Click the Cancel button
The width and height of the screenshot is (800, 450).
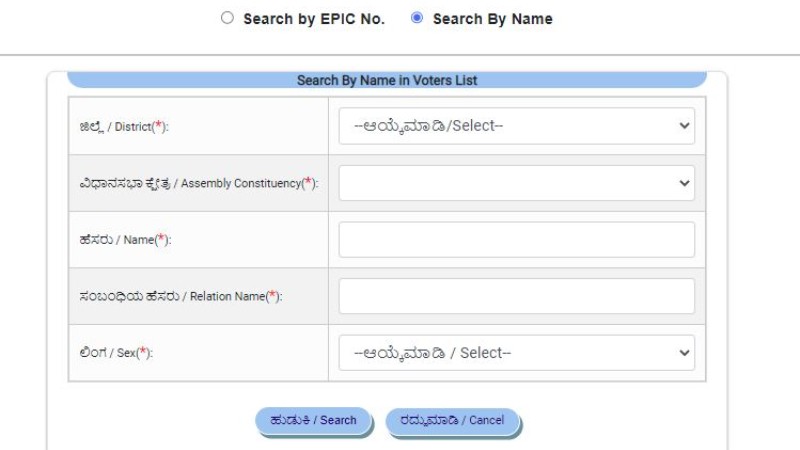coord(452,421)
